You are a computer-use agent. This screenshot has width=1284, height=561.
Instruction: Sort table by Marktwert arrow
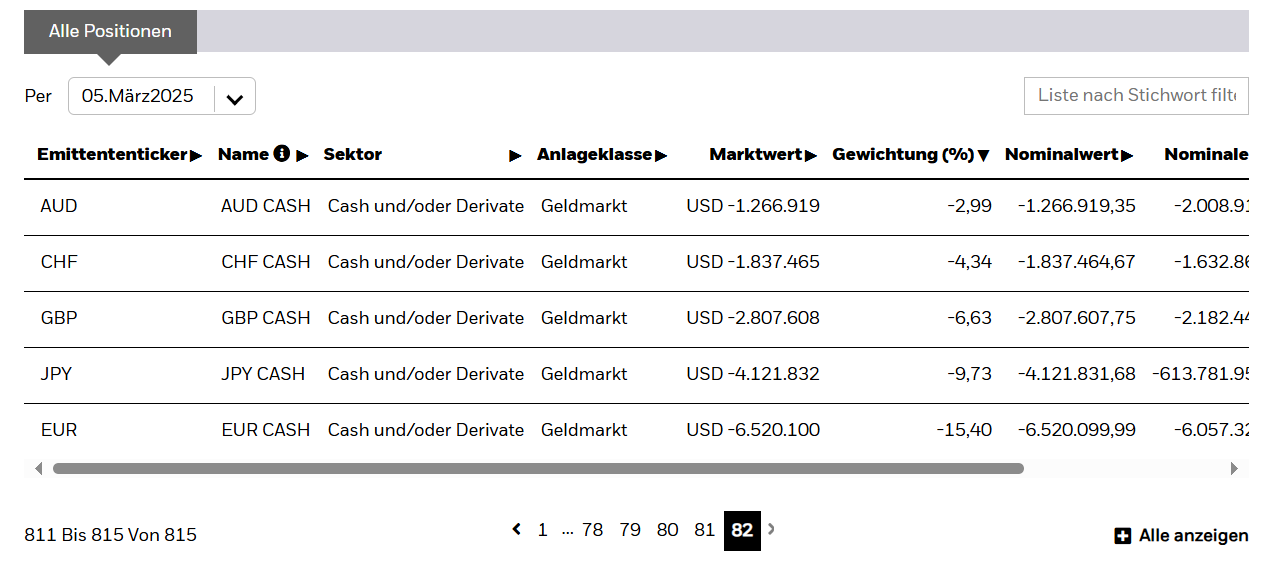click(811, 155)
